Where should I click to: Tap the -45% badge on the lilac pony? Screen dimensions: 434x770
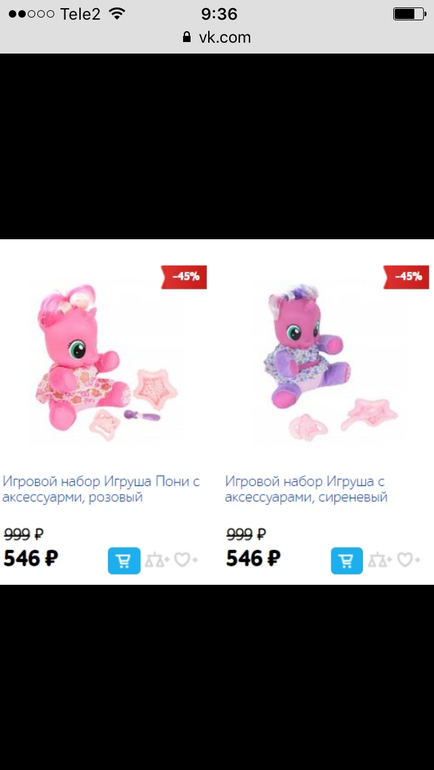tap(407, 277)
